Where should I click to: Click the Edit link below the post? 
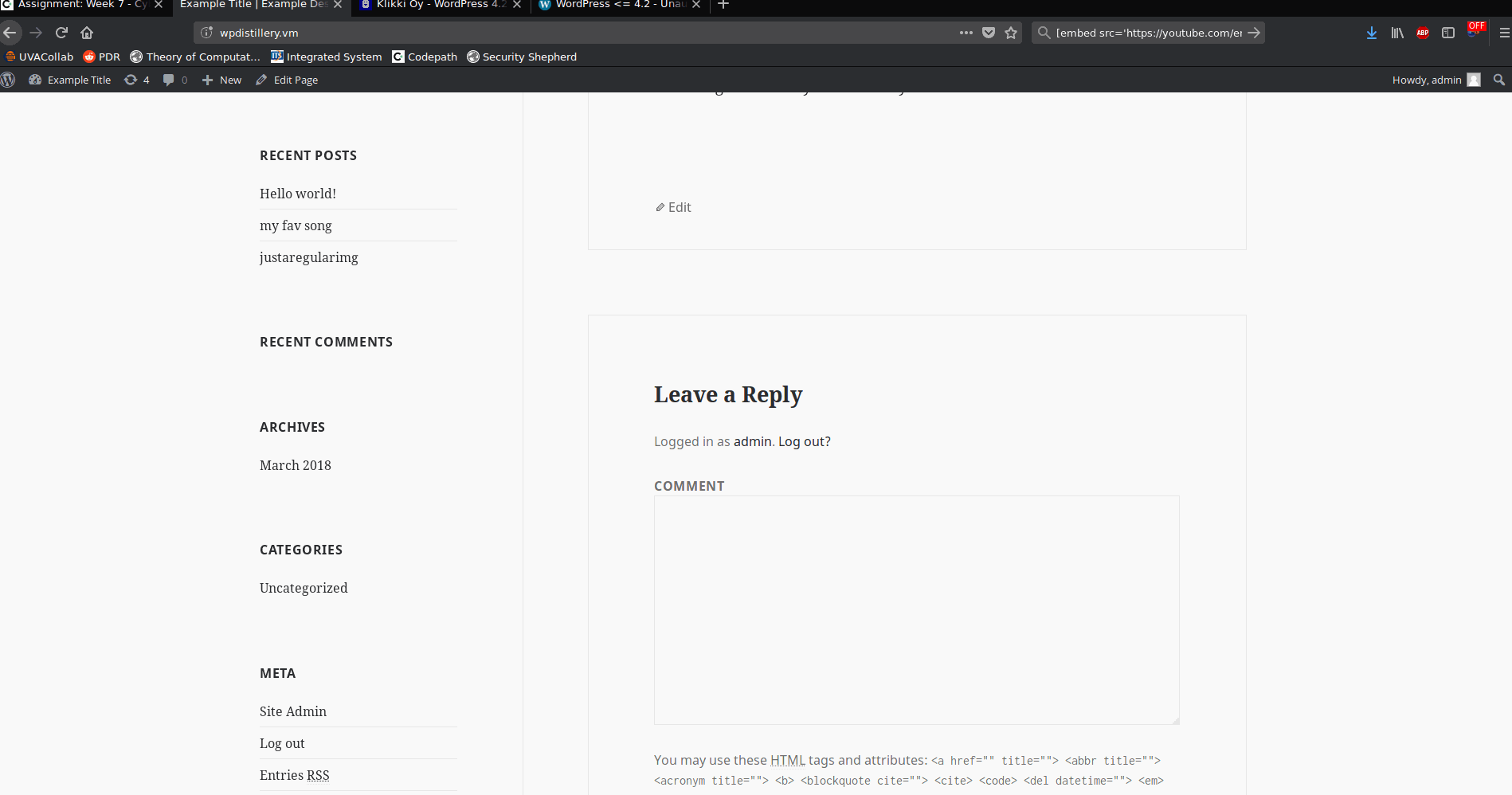[x=674, y=207]
